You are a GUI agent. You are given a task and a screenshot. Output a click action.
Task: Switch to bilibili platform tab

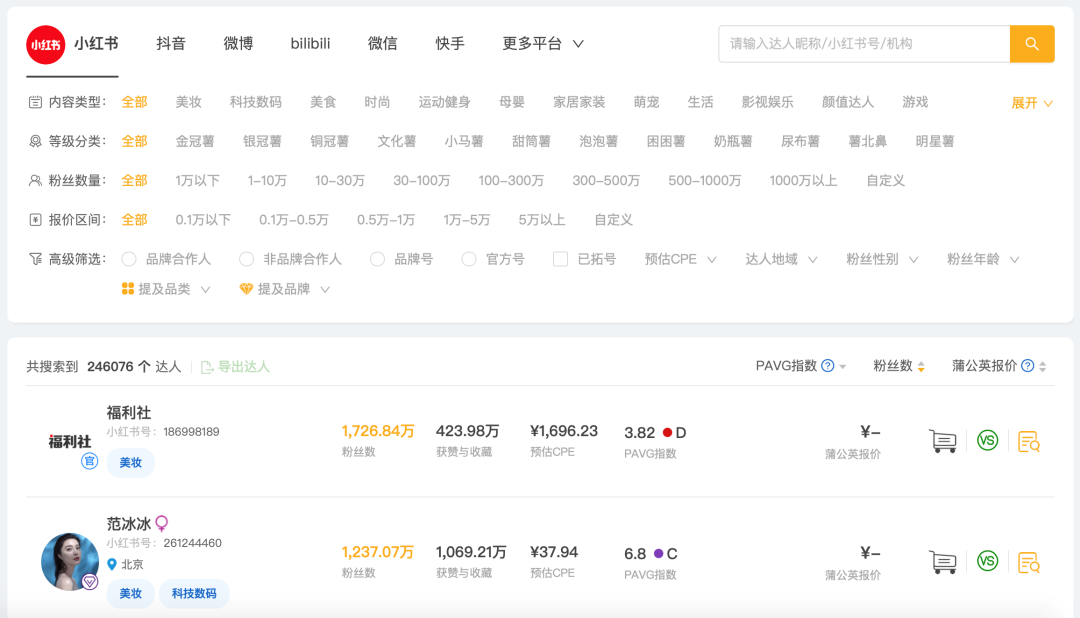coord(310,43)
